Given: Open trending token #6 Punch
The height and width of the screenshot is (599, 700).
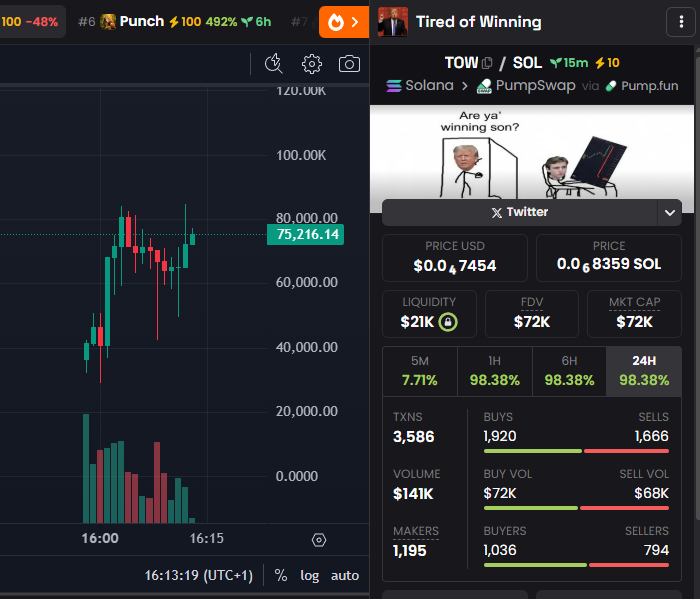Looking at the screenshot, I should (x=175, y=21).
